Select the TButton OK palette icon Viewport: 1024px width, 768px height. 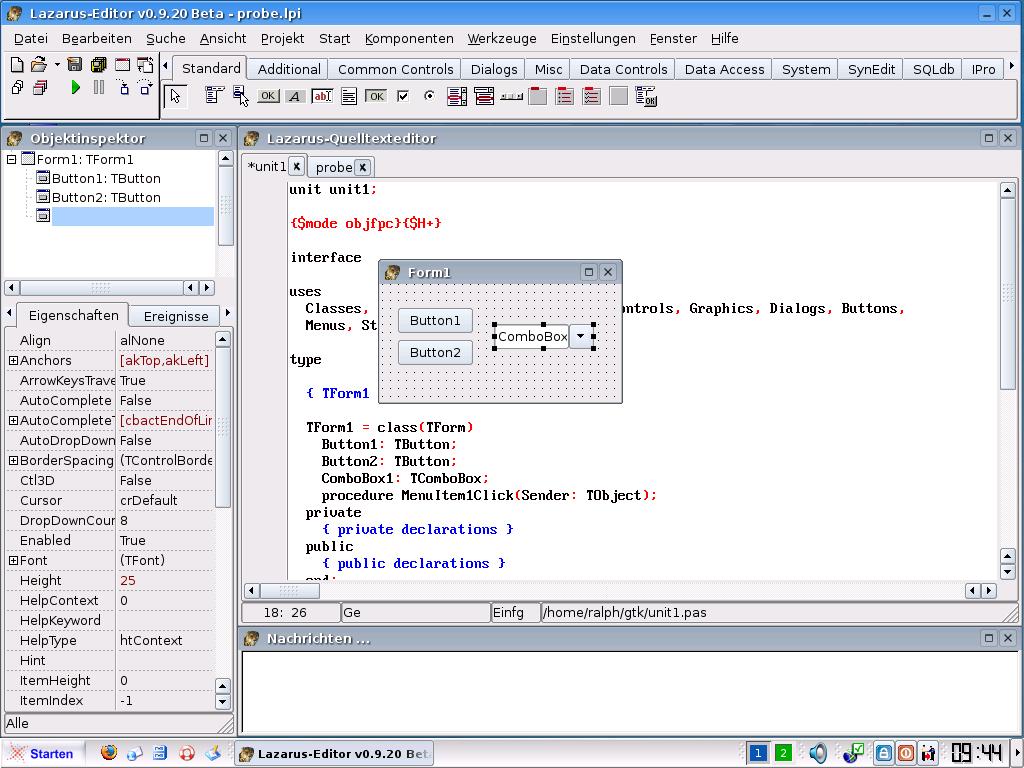click(268, 97)
